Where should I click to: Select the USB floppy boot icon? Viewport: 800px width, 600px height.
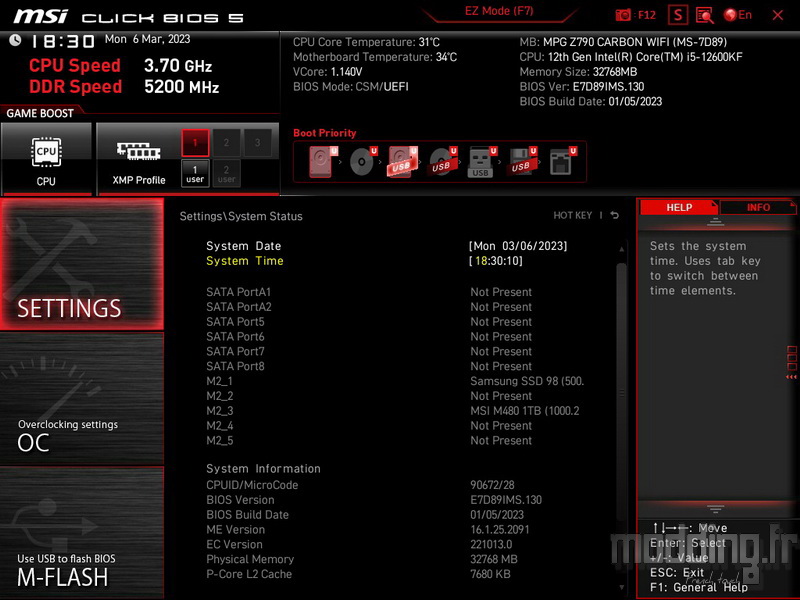pyautogui.click(x=521, y=161)
